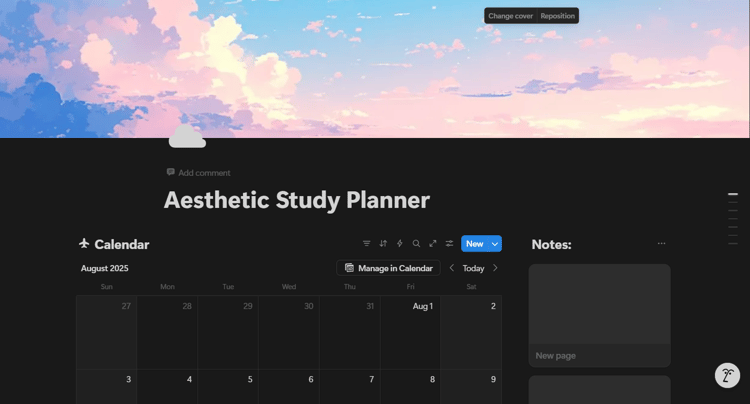
Task: Jump to Today in the calendar
Action: [x=473, y=268]
